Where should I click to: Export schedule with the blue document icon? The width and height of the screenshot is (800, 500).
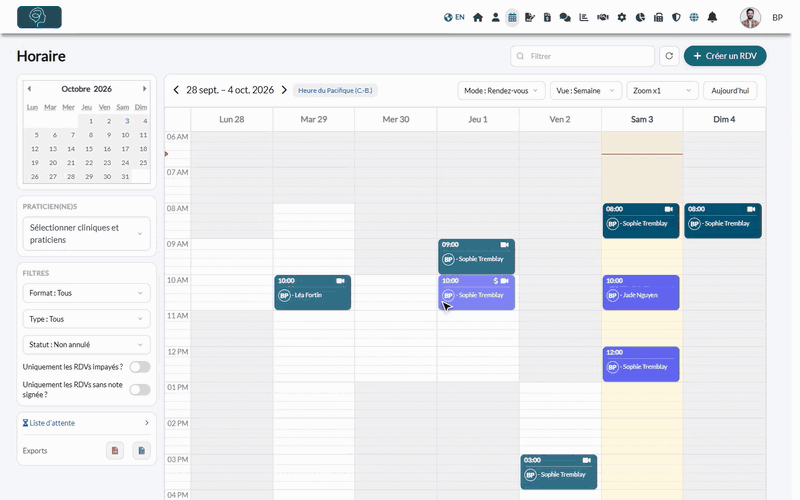point(141,451)
